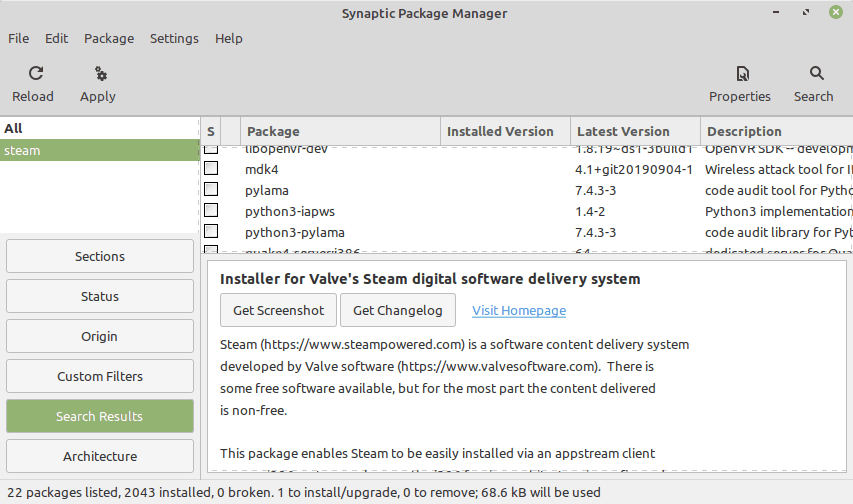Screen dimensions: 853x504
Task: Click the Search Results button
Action: point(100,416)
